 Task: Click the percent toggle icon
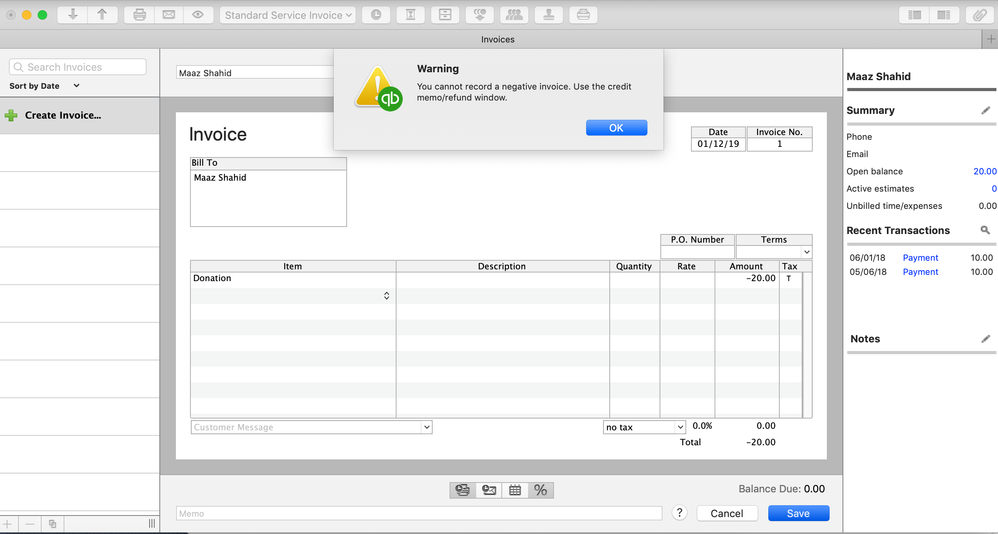point(541,490)
